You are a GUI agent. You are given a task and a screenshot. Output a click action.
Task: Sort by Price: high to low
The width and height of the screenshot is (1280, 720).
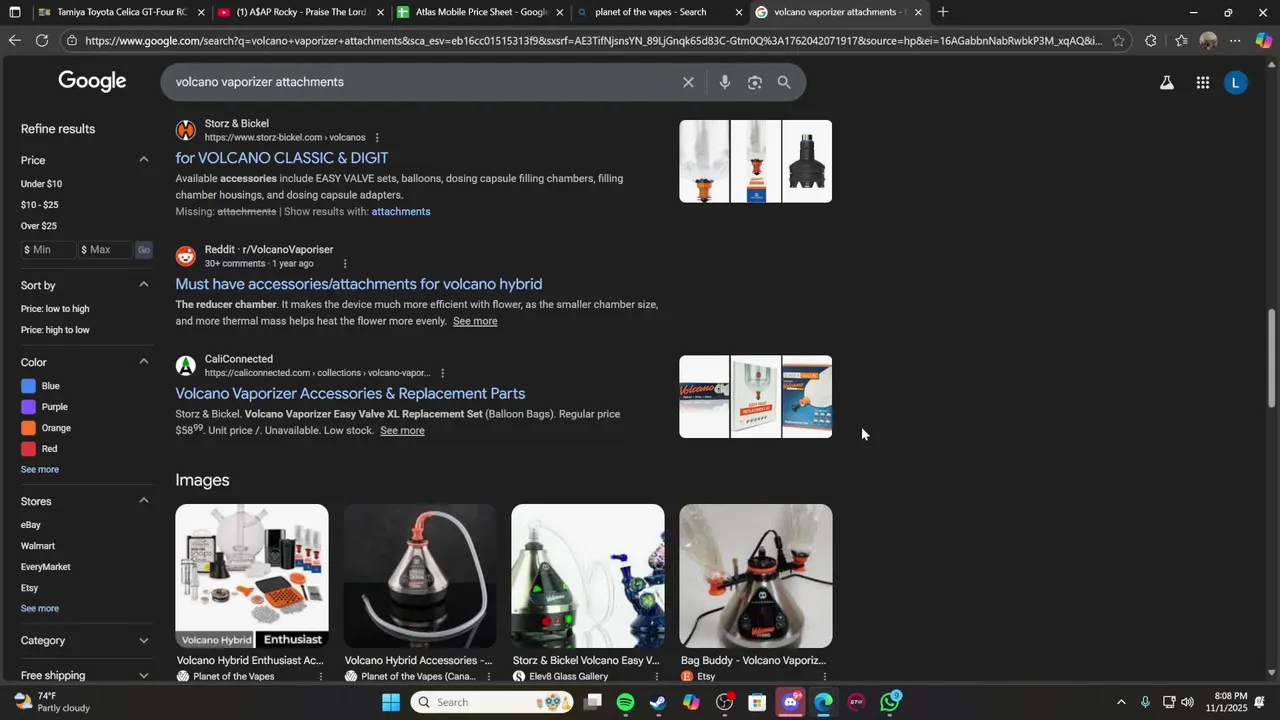pos(55,330)
